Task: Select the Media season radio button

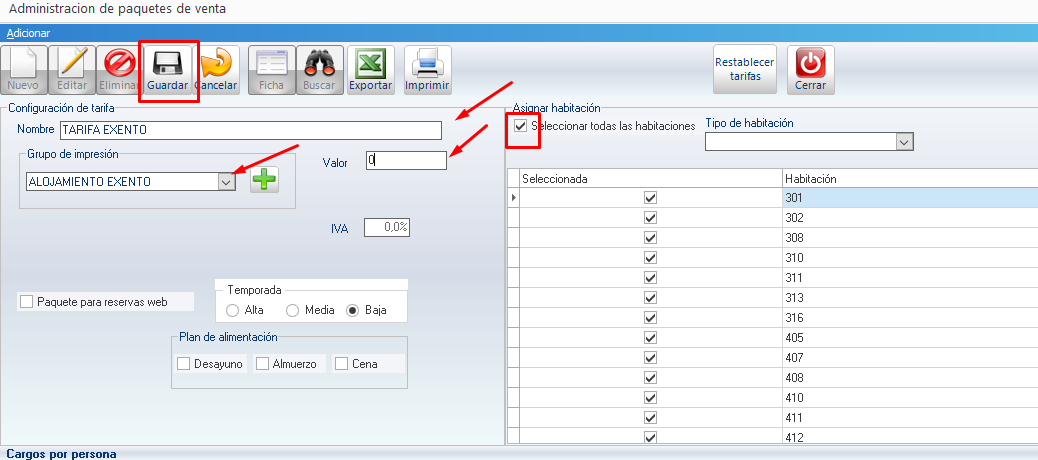Action: pos(293,310)
